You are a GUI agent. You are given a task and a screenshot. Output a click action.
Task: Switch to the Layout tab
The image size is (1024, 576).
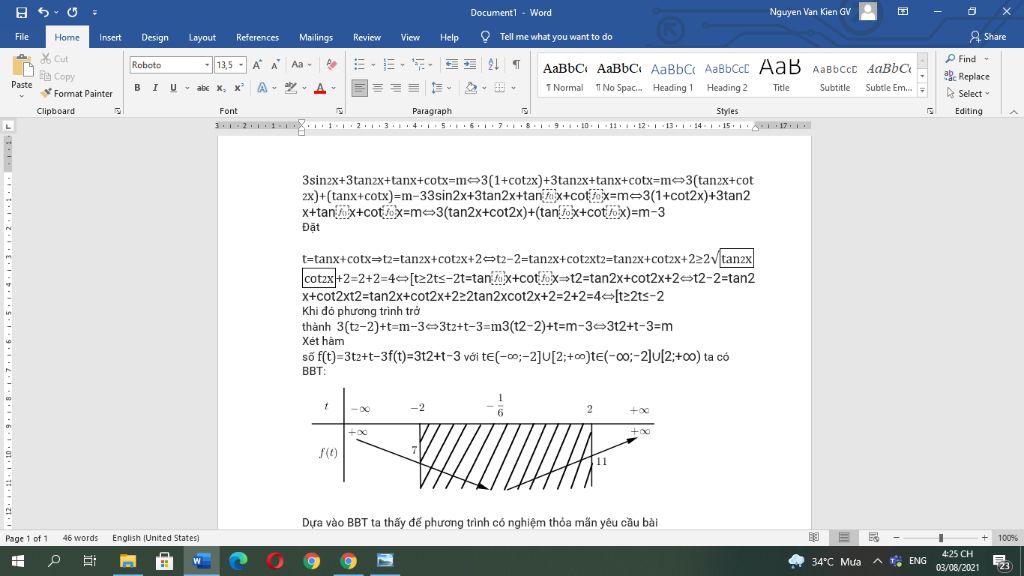(x=202, y=37)
